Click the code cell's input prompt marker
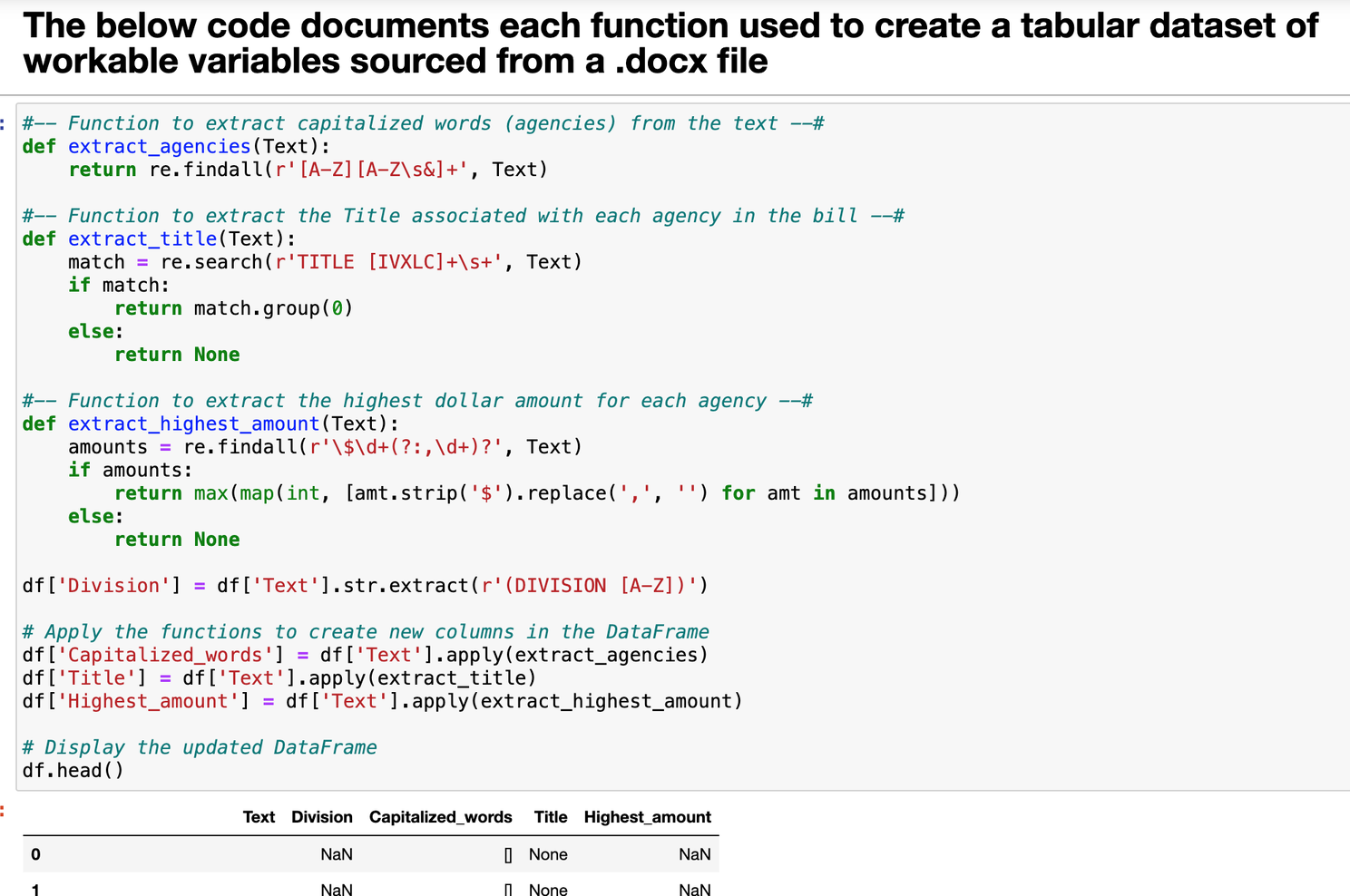1350x896 pixels. tap(4, 122)
